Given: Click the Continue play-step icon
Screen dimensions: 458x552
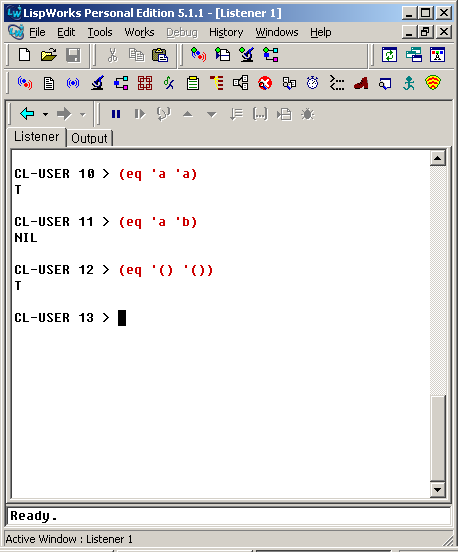Looking at the screenshot, I should pyautogui.click(x=140, y=114).
